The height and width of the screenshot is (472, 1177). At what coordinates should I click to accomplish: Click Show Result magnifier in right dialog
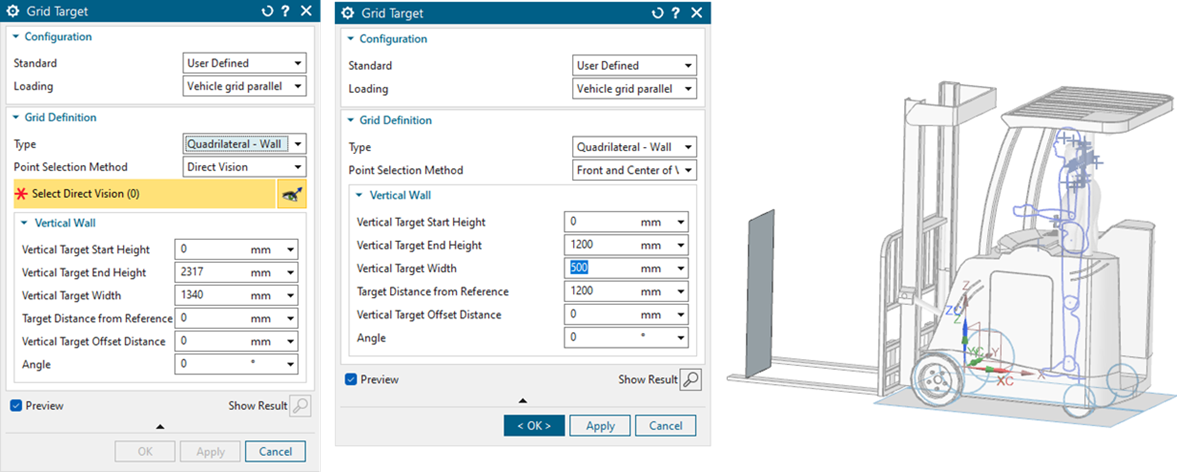(x=690, y=379)
